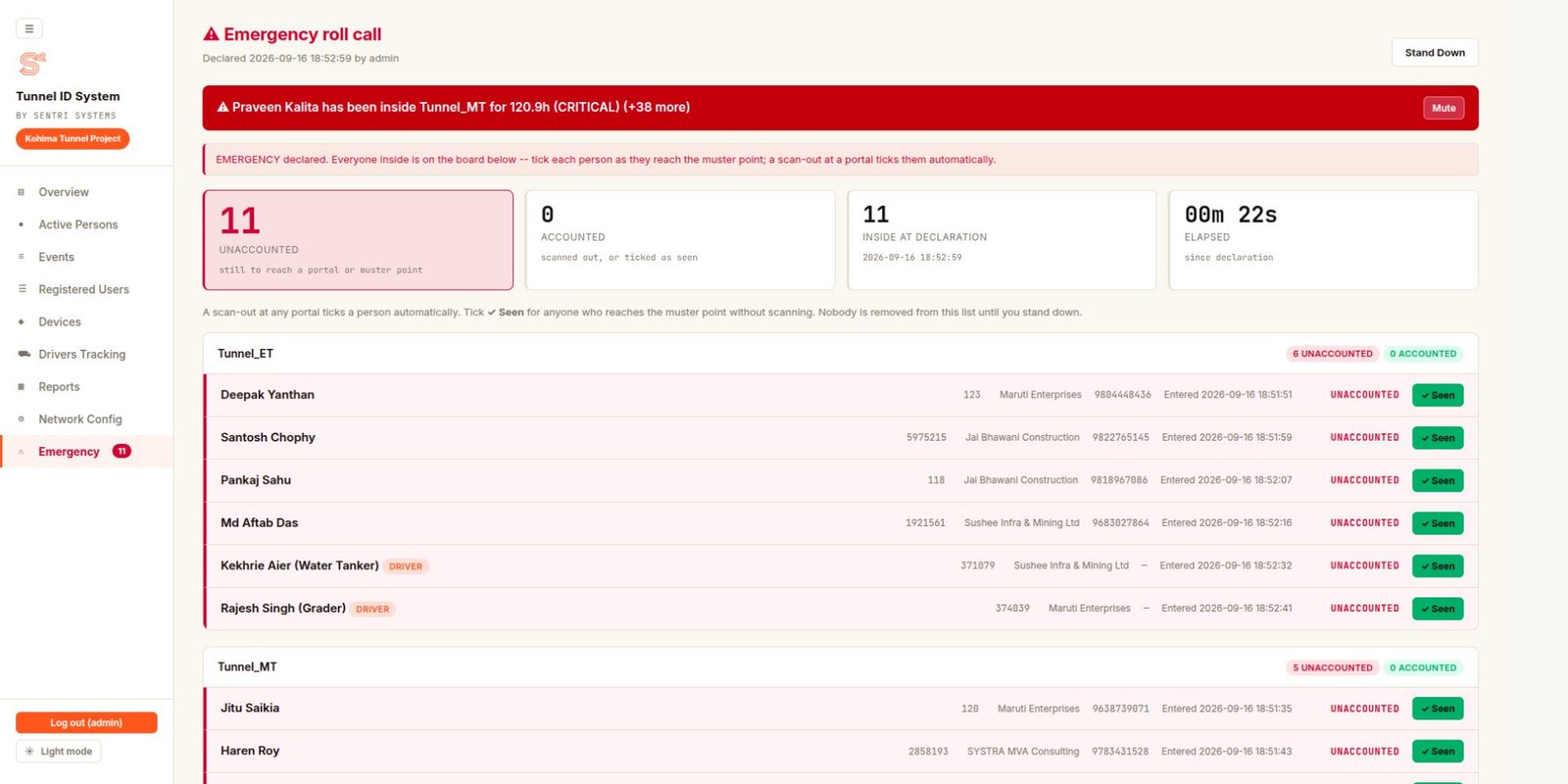Click DRIVER tag beside Kekhrie Aier

pos(406,566)
